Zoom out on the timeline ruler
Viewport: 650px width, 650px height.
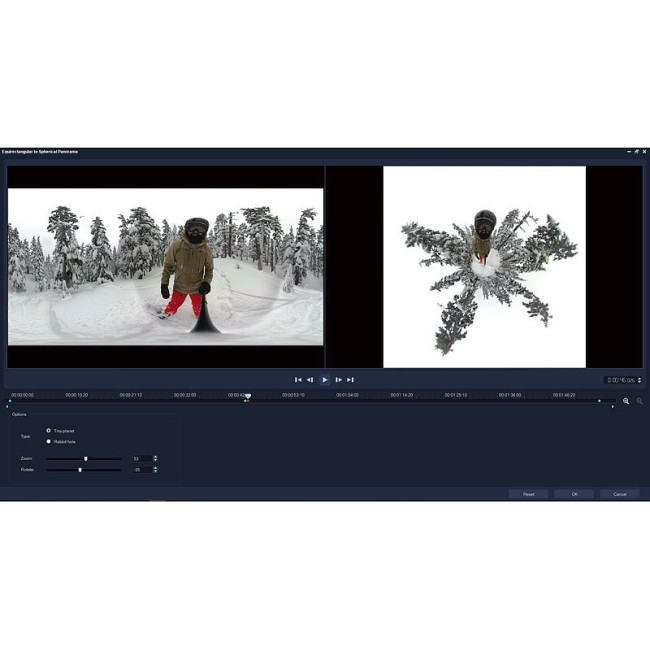click(x=640, y=401)
